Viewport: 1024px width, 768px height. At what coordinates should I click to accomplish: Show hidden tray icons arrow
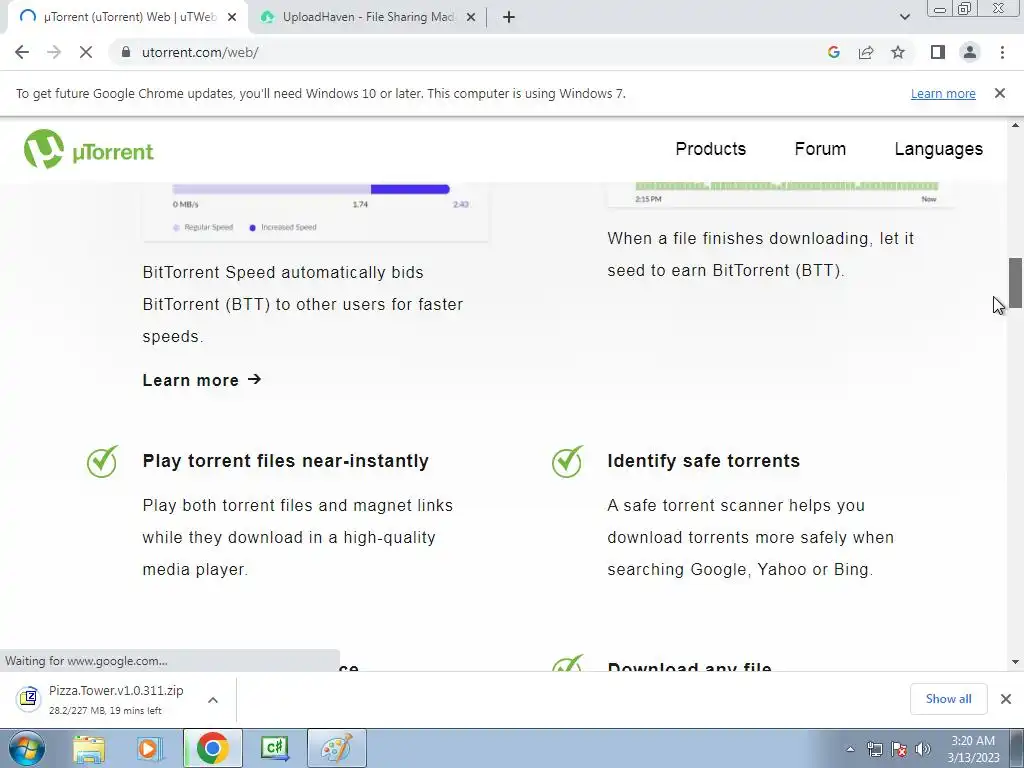(x=850, y=749)
